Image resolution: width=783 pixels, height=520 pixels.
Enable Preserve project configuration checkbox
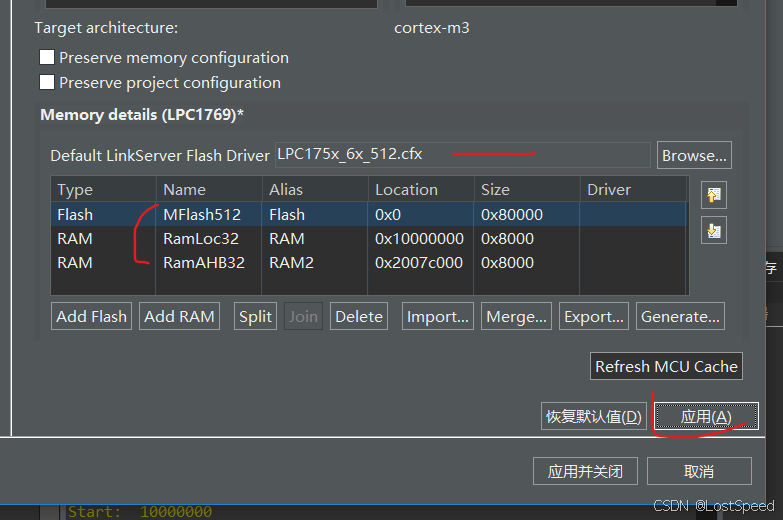click(47, 82)
